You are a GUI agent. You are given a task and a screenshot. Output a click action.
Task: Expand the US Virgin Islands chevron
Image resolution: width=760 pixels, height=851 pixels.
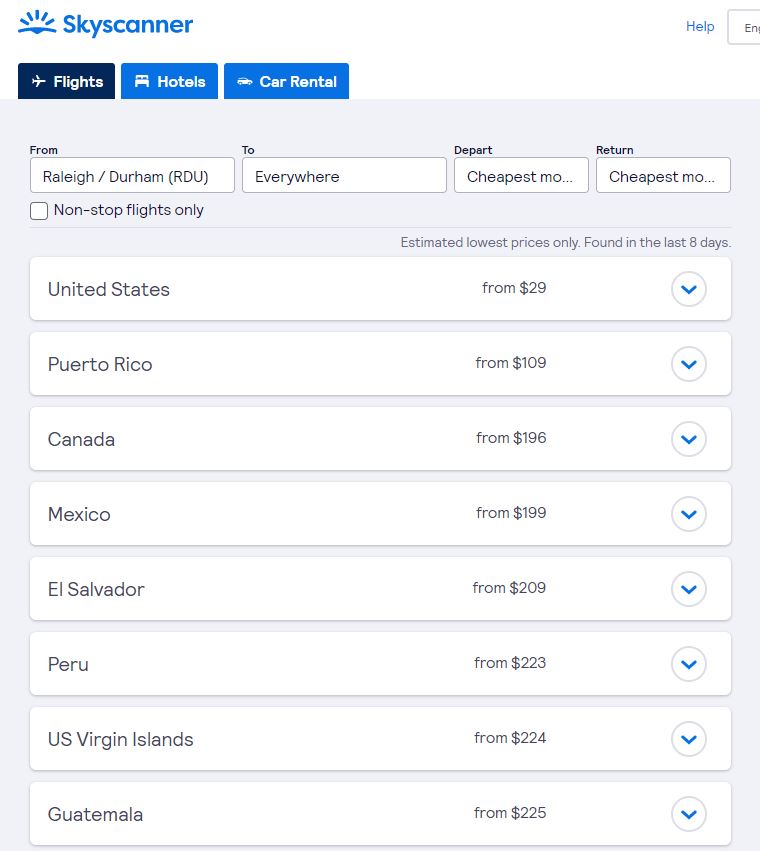(x=688, y=739)
